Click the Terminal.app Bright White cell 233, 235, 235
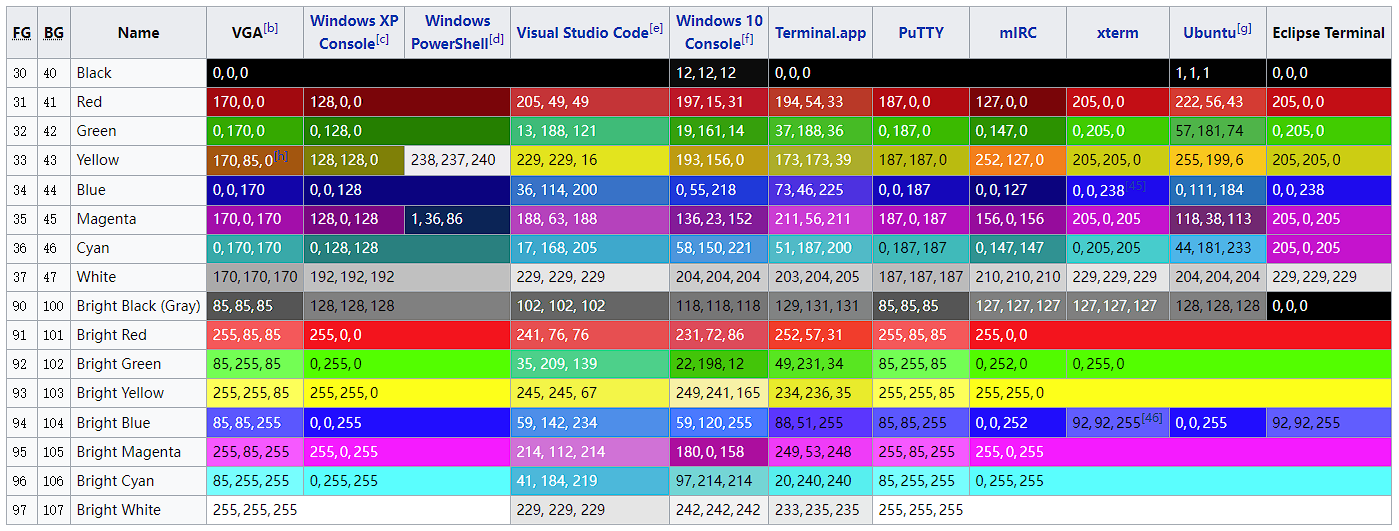Image resolution: width=1399 pixels, height=531 pixels. tap(820, 510)
